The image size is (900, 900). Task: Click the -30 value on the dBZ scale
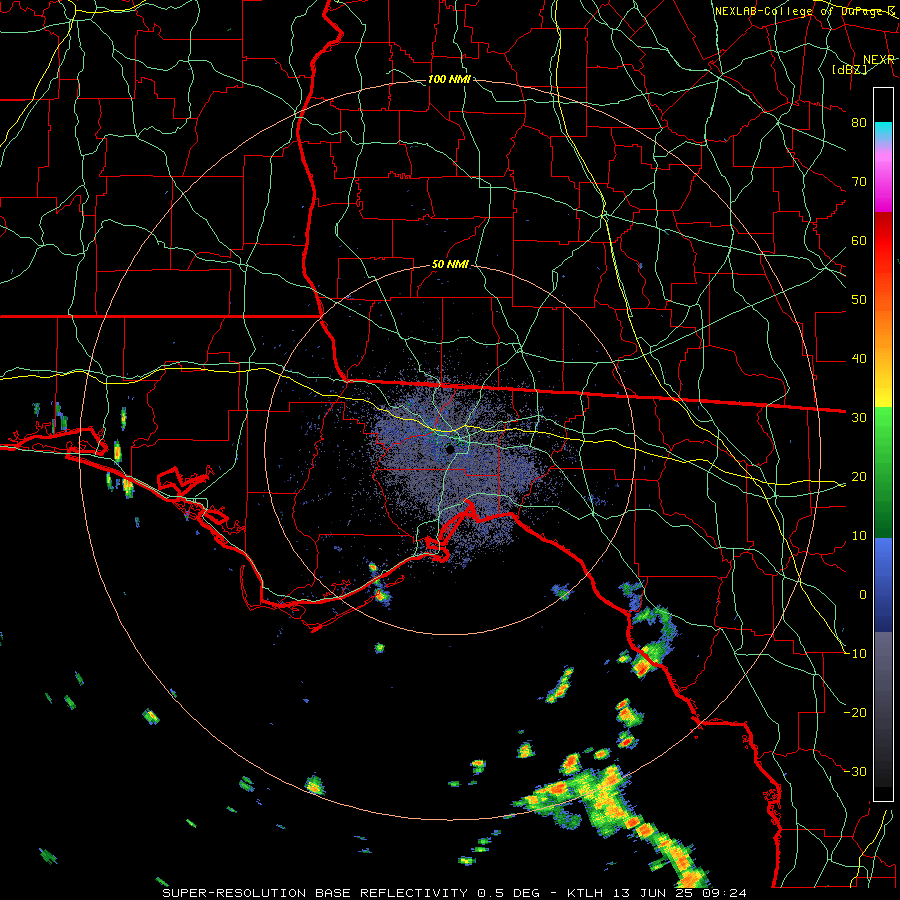point(855,771)
